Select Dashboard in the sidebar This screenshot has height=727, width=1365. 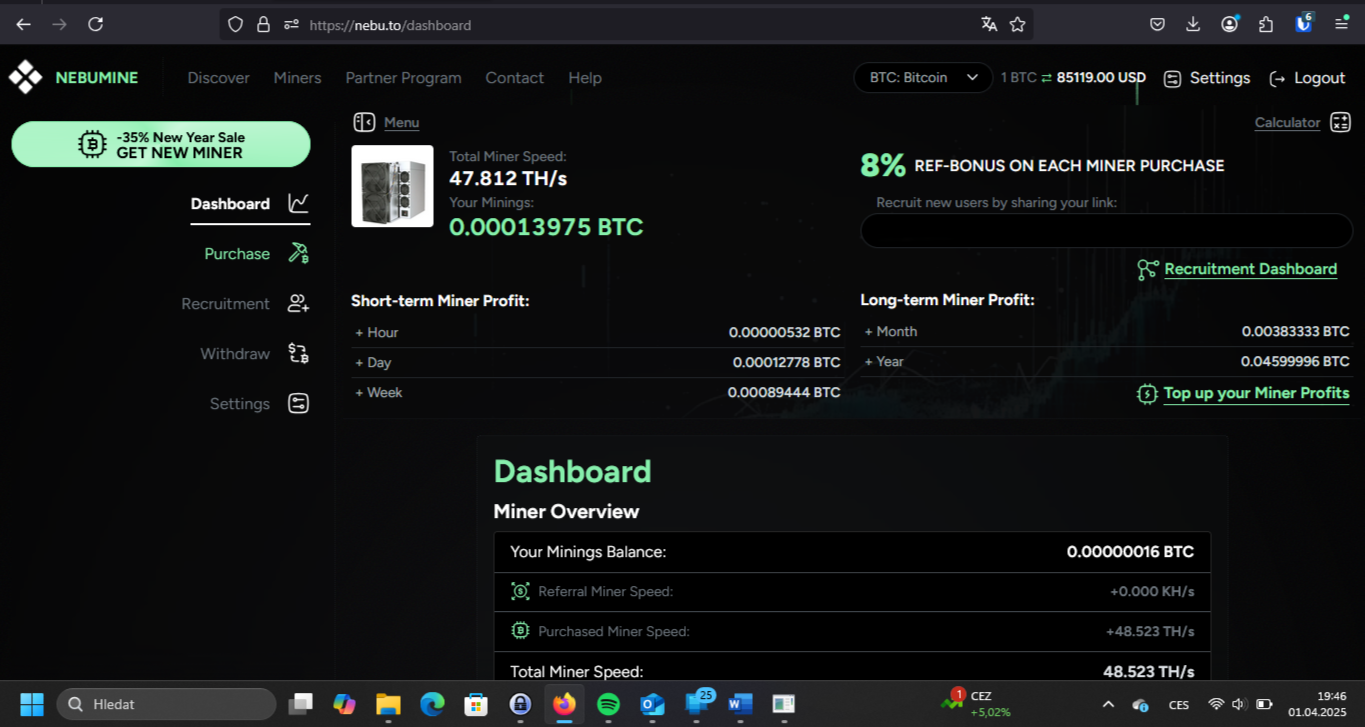[x=230, y=204]
